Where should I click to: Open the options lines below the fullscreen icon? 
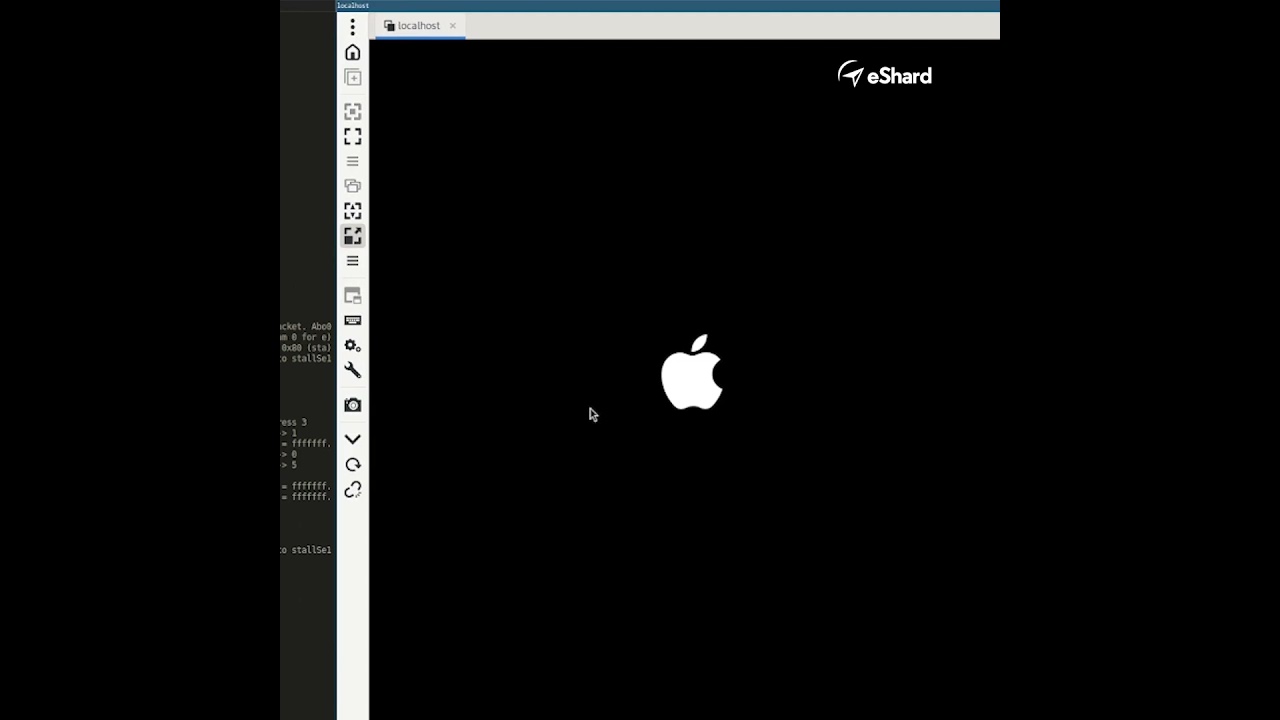pos(352,161)
